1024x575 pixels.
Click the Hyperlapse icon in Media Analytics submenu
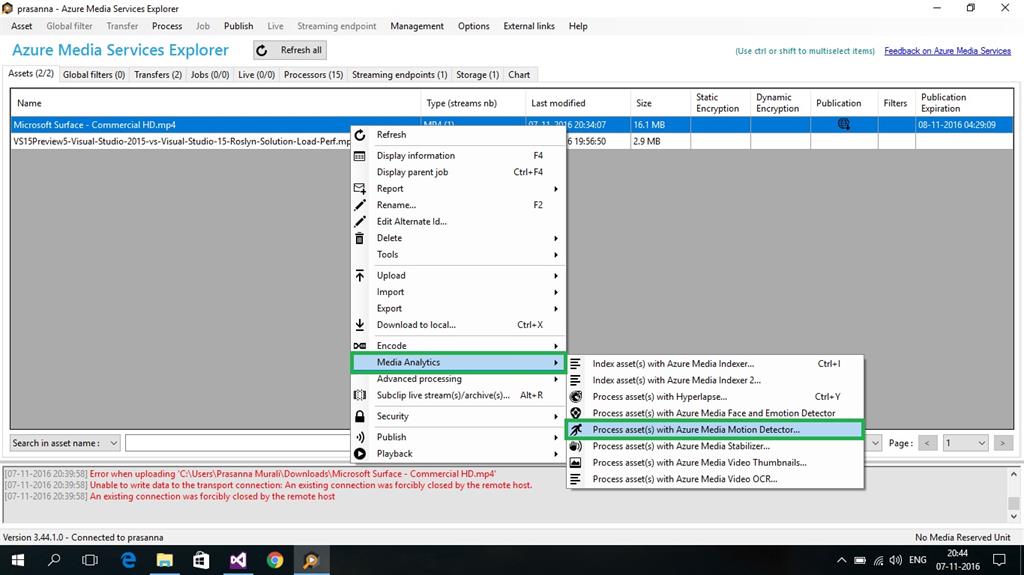(575, 397)
